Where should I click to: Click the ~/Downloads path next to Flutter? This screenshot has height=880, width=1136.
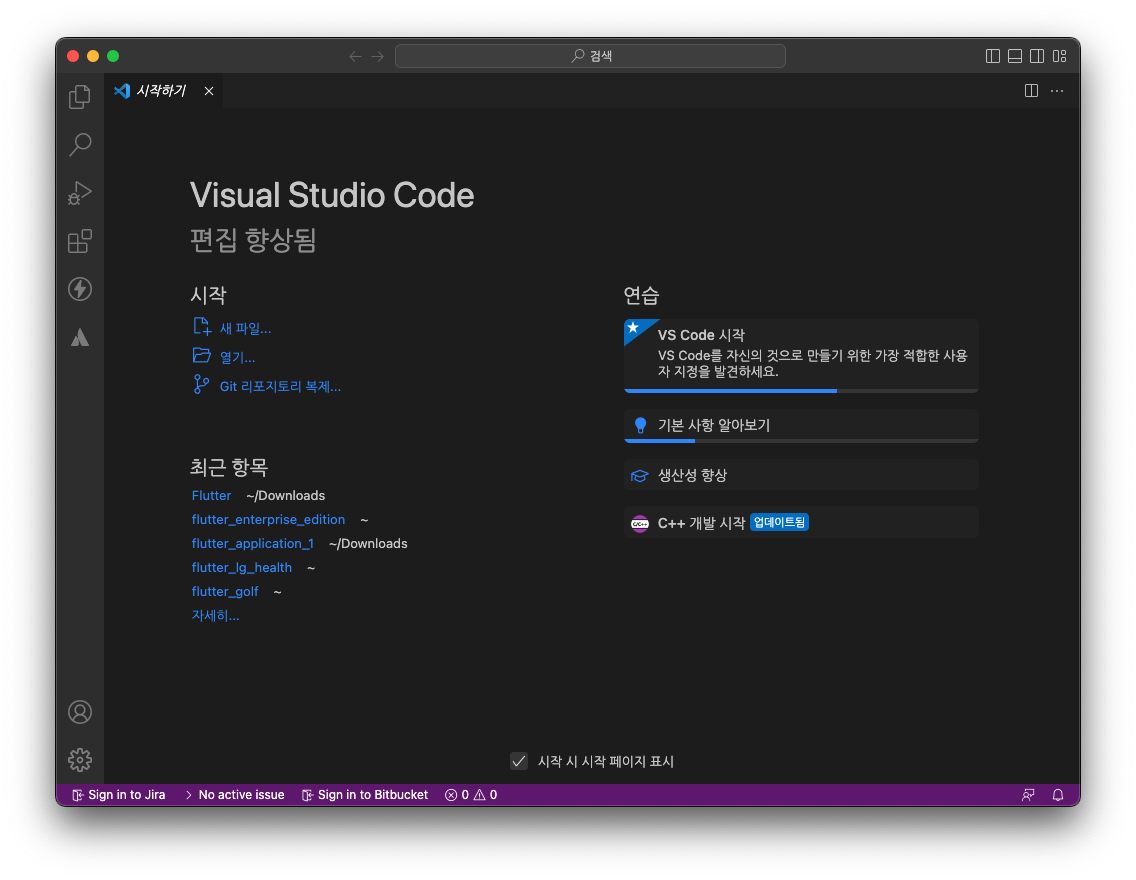[285, 495]
